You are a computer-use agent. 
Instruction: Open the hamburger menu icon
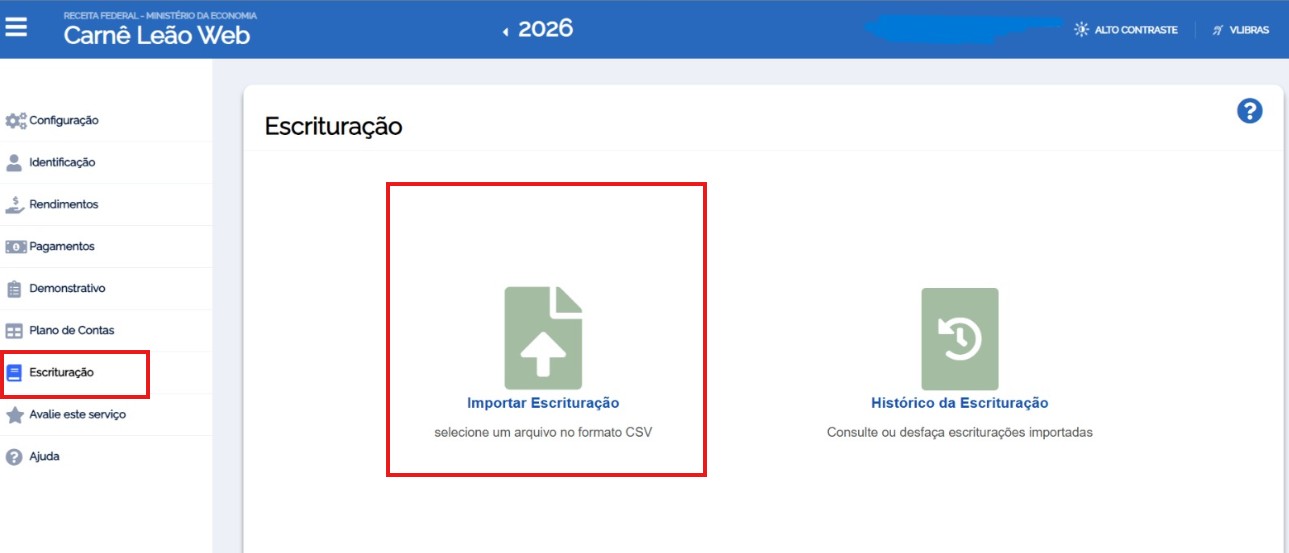[x=16, y=27]
